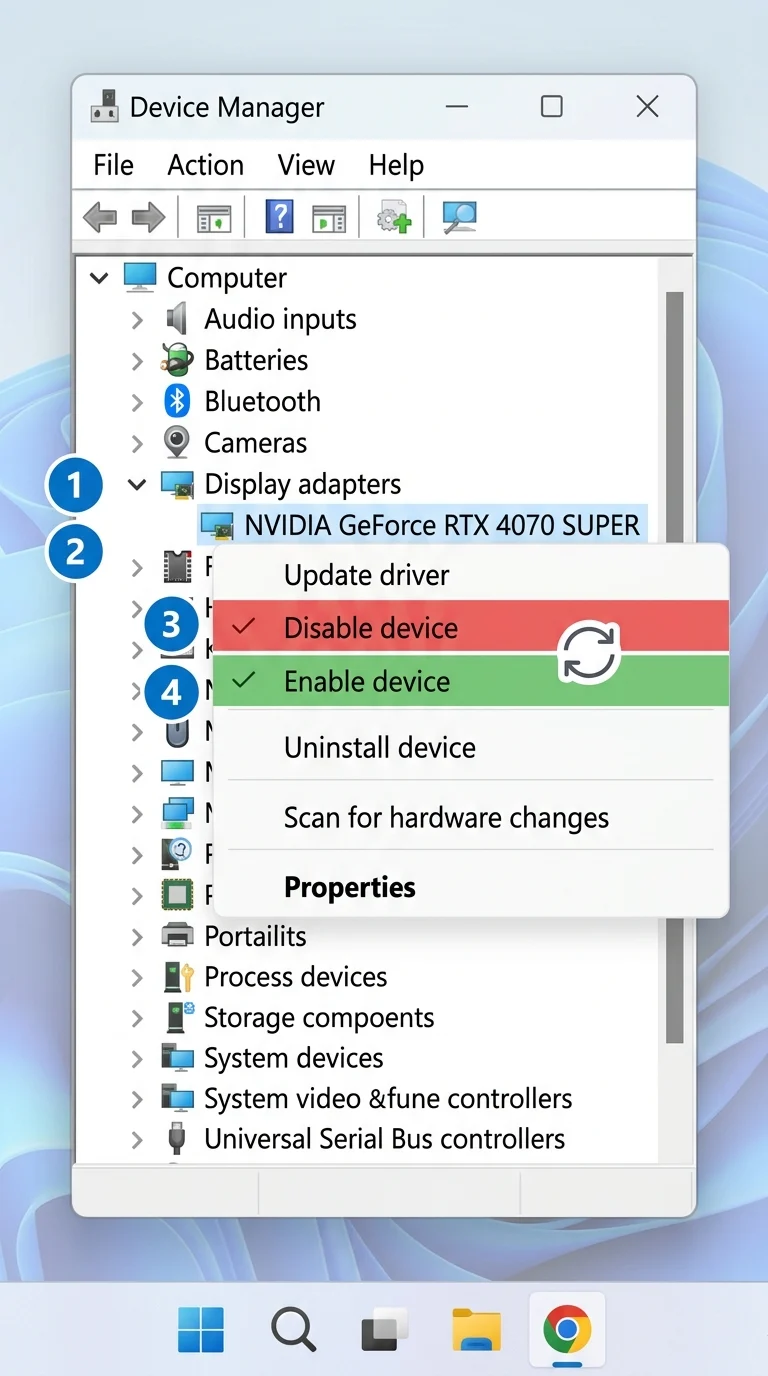Open taskbar Search magnifier
Viewport: 768px width, 1376px height.
294,1329
